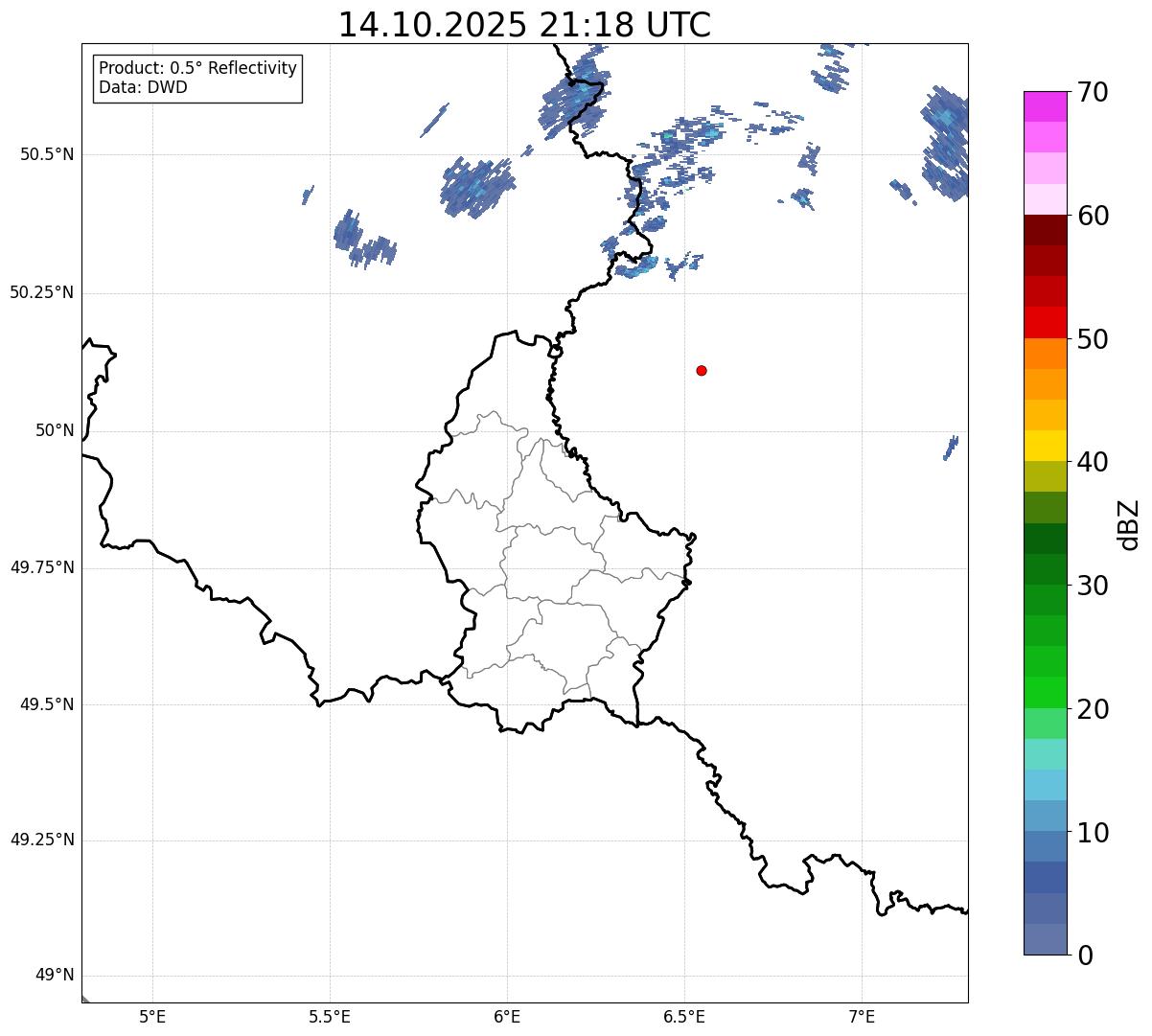Click the 60 tick on colorbar

pos(1093,216)
